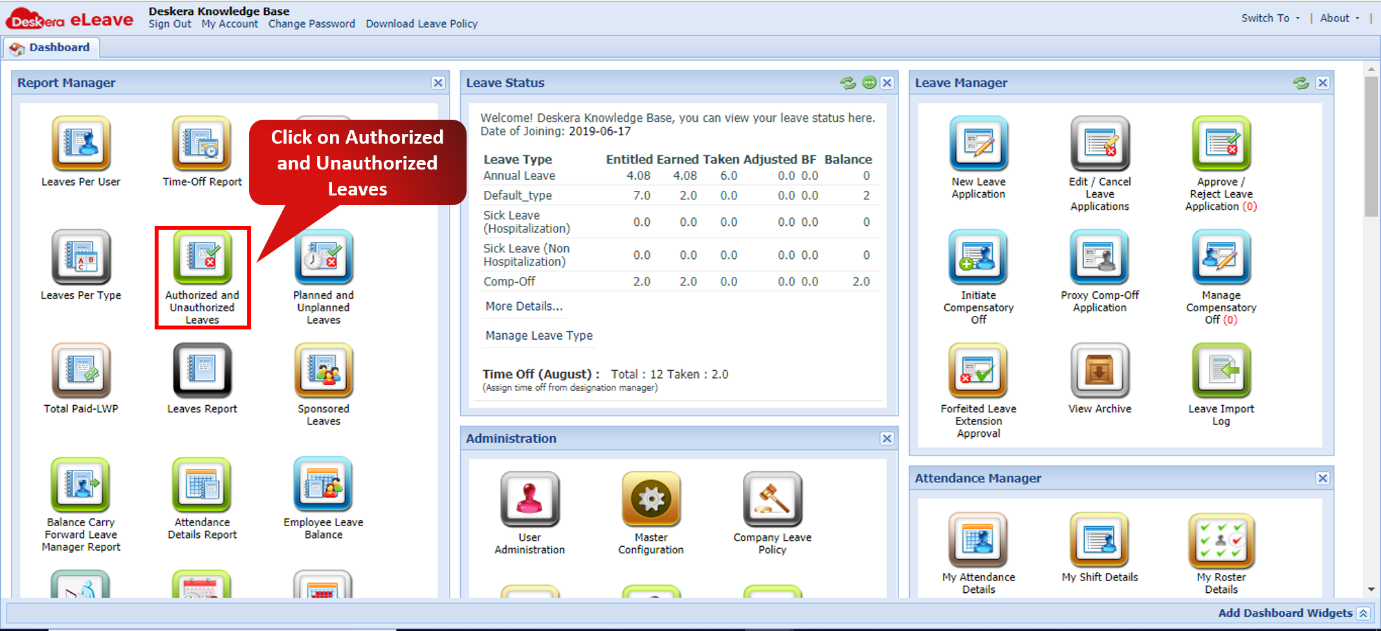The height and width of the screenshot is (631, 1381).
Task: Open User Administration
Action: coord(530,500)
